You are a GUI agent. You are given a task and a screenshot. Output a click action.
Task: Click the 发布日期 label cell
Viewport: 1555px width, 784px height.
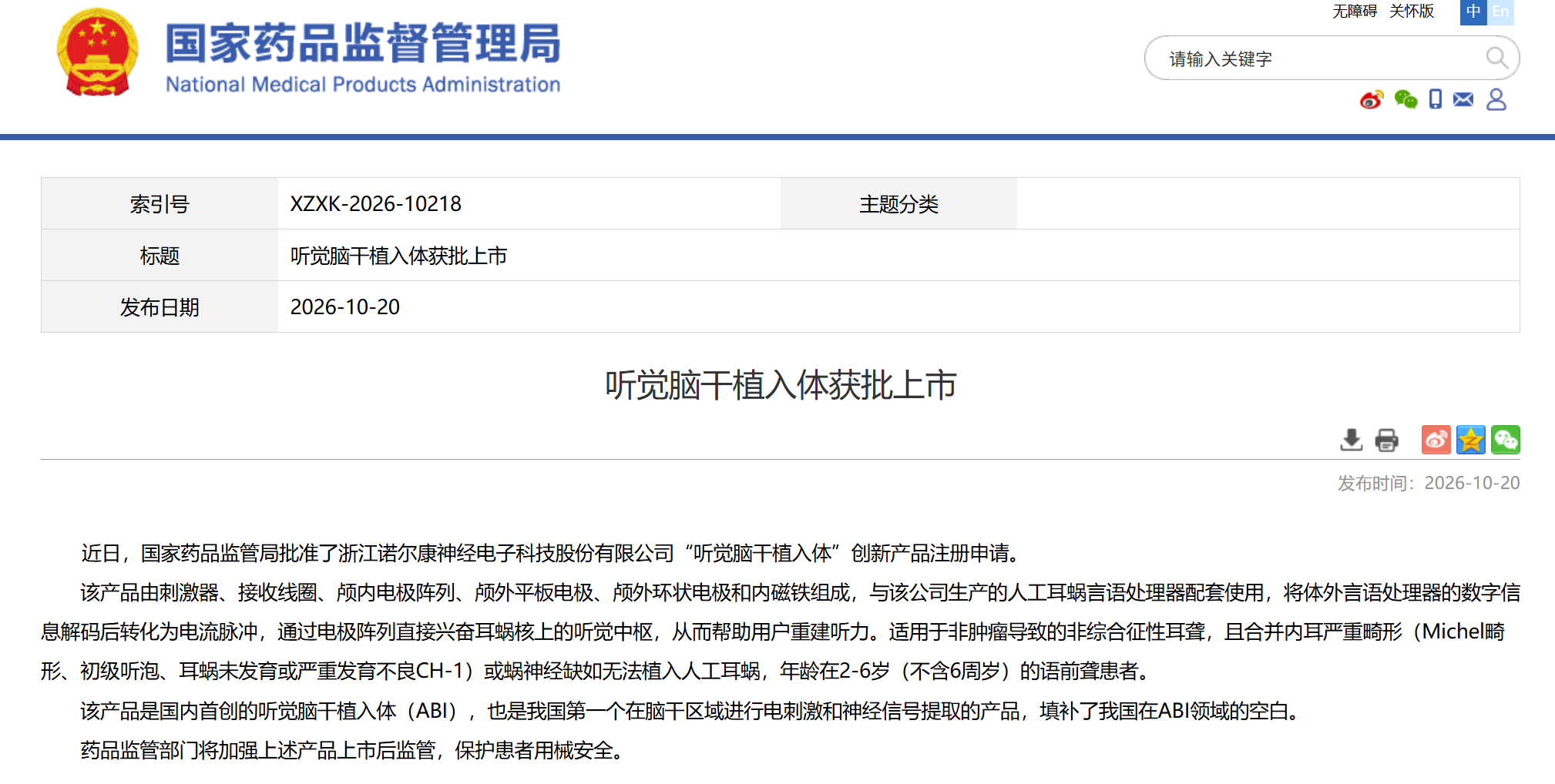tap(160, 307)
